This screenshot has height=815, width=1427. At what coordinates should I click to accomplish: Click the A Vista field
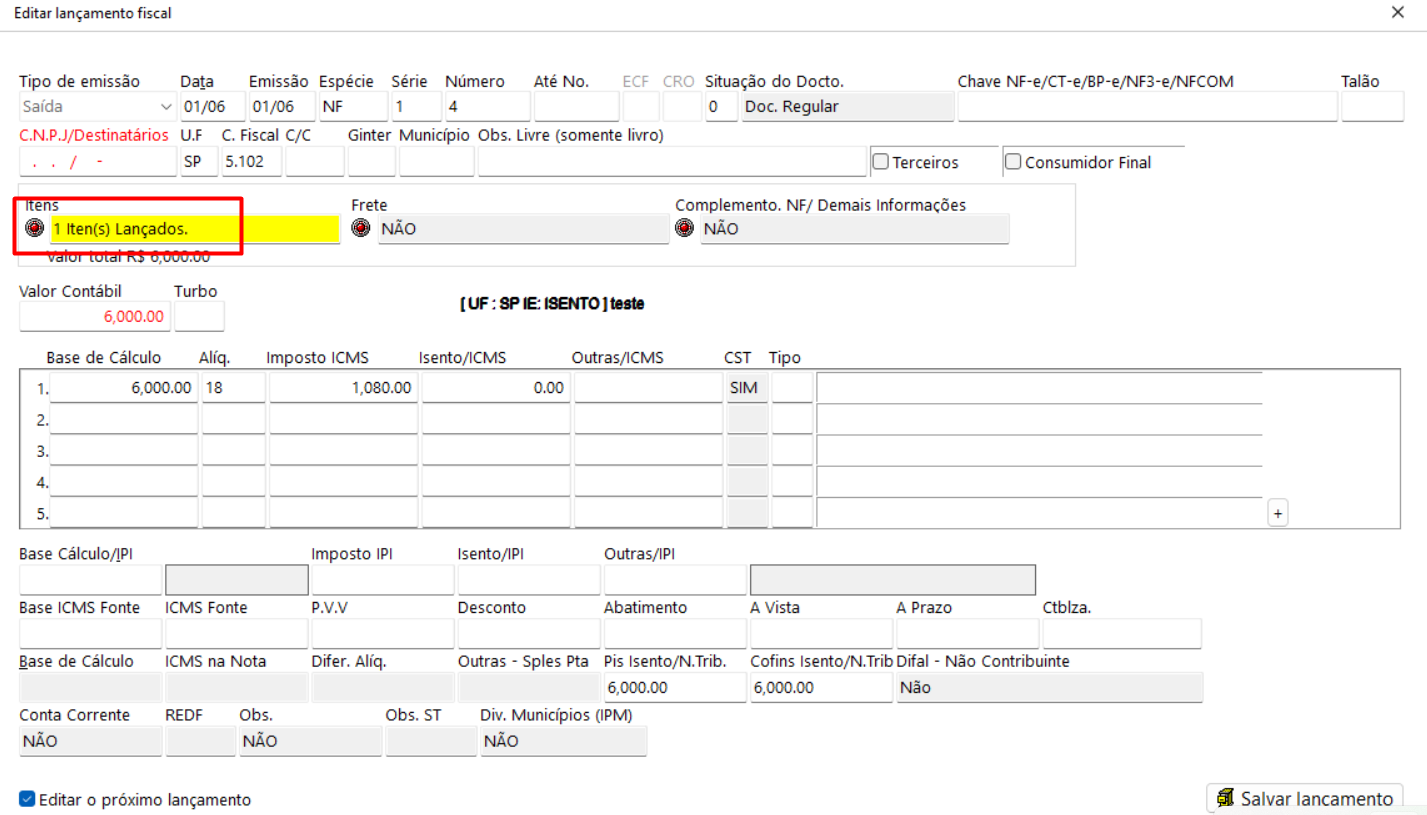tap(821, 634)
